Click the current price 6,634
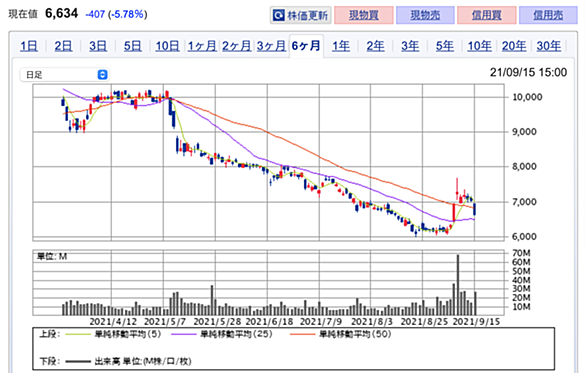This screenshot has width=586, height=373. click(62, 13)
